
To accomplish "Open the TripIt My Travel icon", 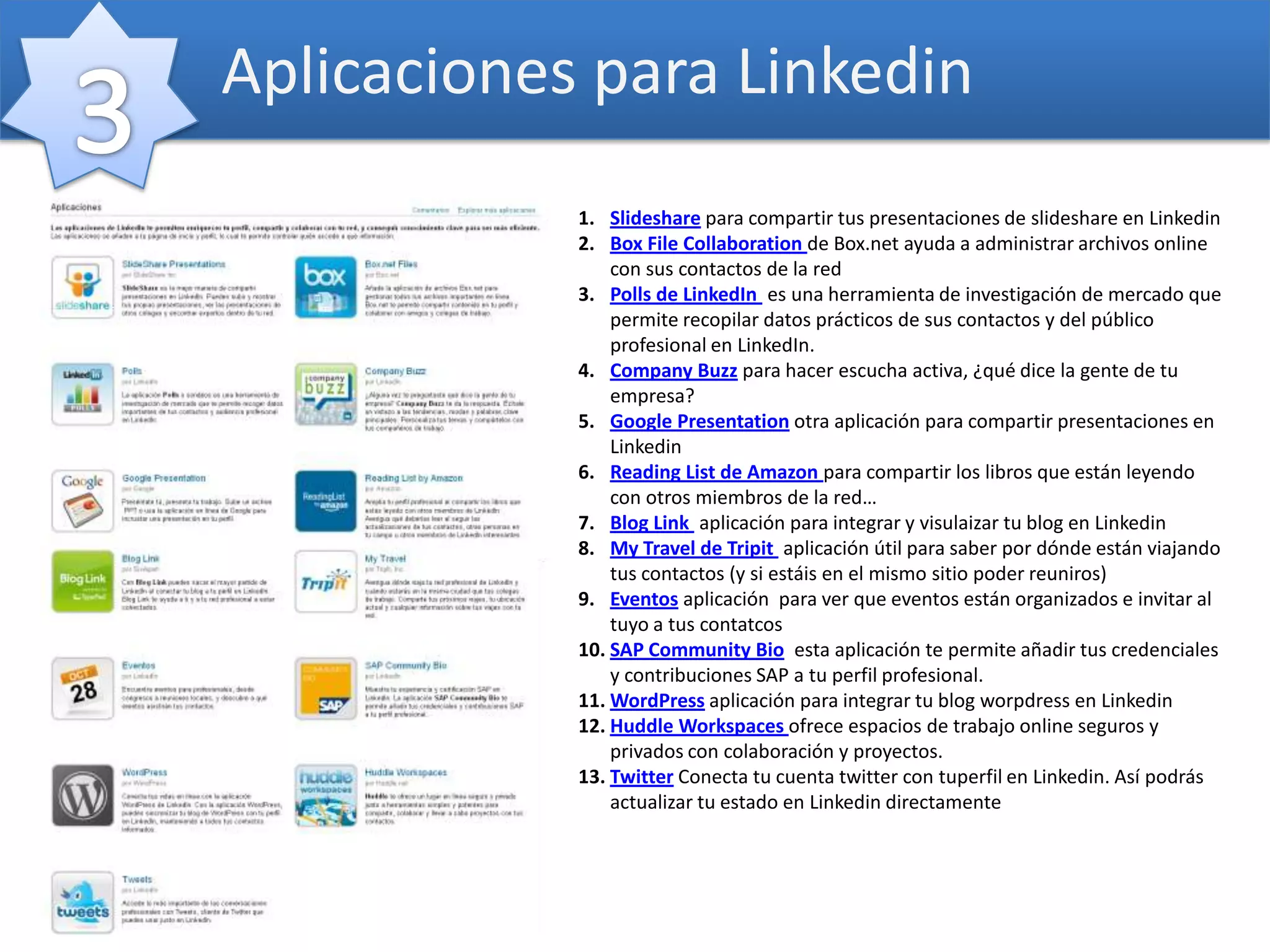I will point(326,581).
